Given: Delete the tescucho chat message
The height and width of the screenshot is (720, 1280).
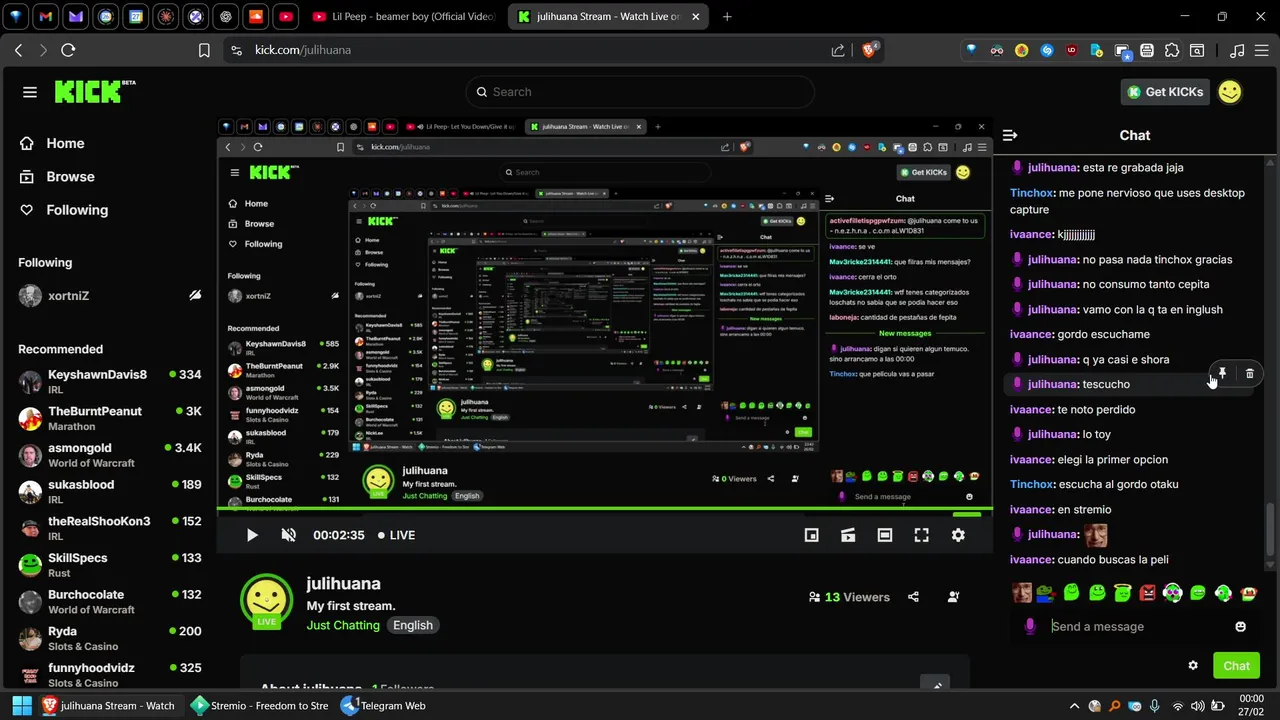Looking at the screenshot, I should [x=1250, y=374].
